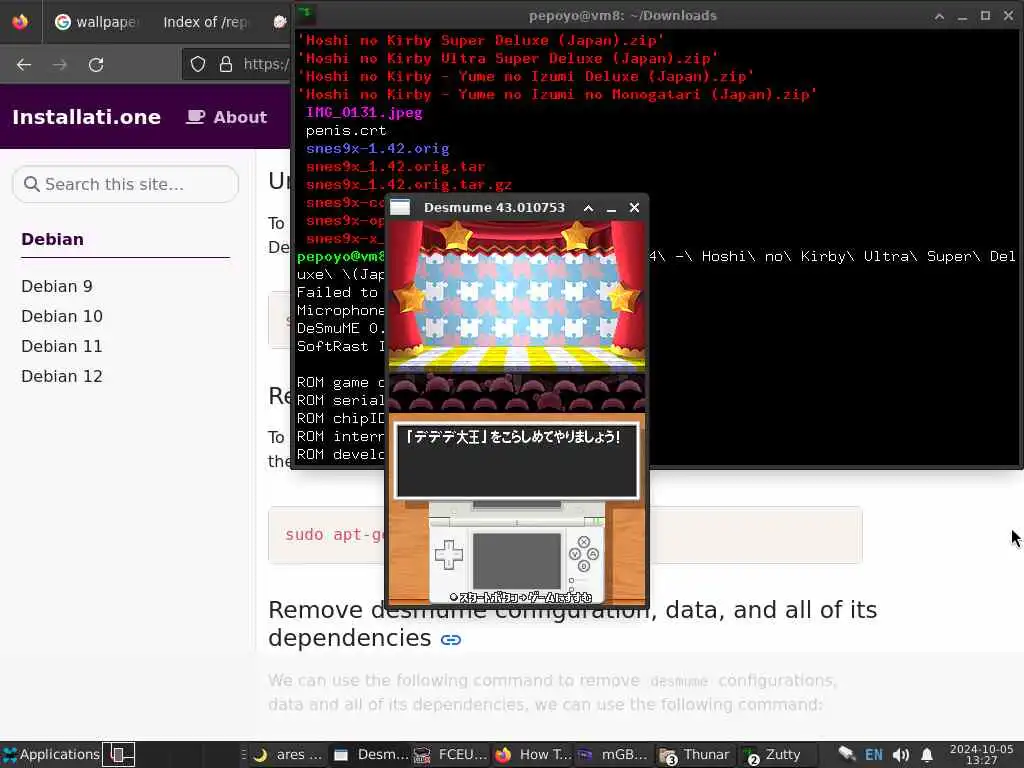Click the taskbar window list handle
This screenshot has height=768, width=1024.
244,754
